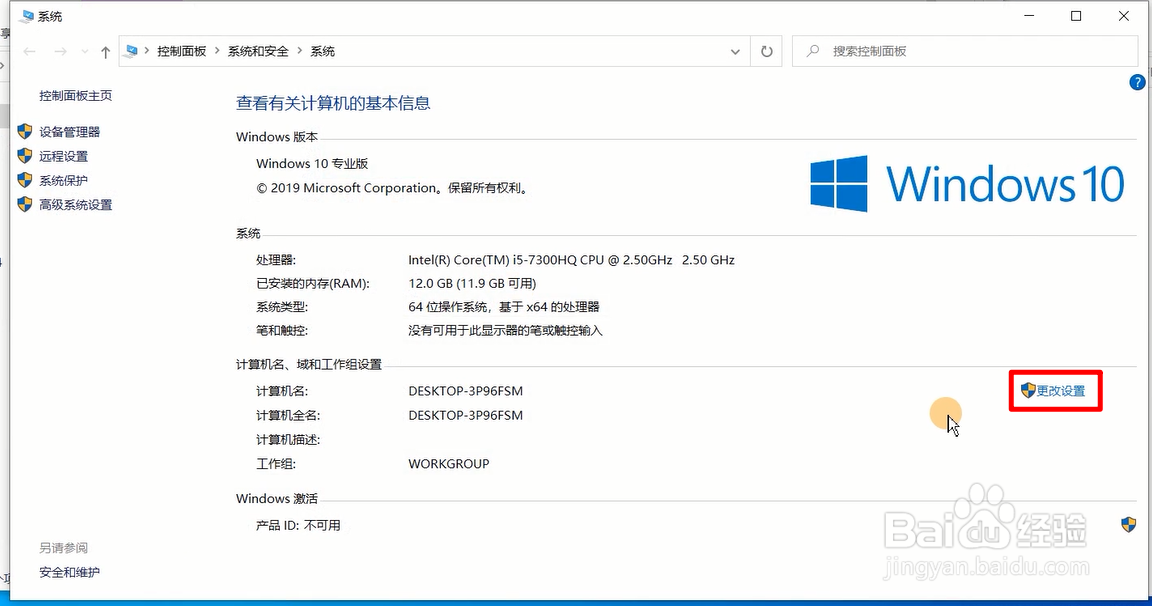Image resolution: width=1152 pixels, height=606 pixels.
Task: Click the search magnifier icon
Action: point(813,51)
